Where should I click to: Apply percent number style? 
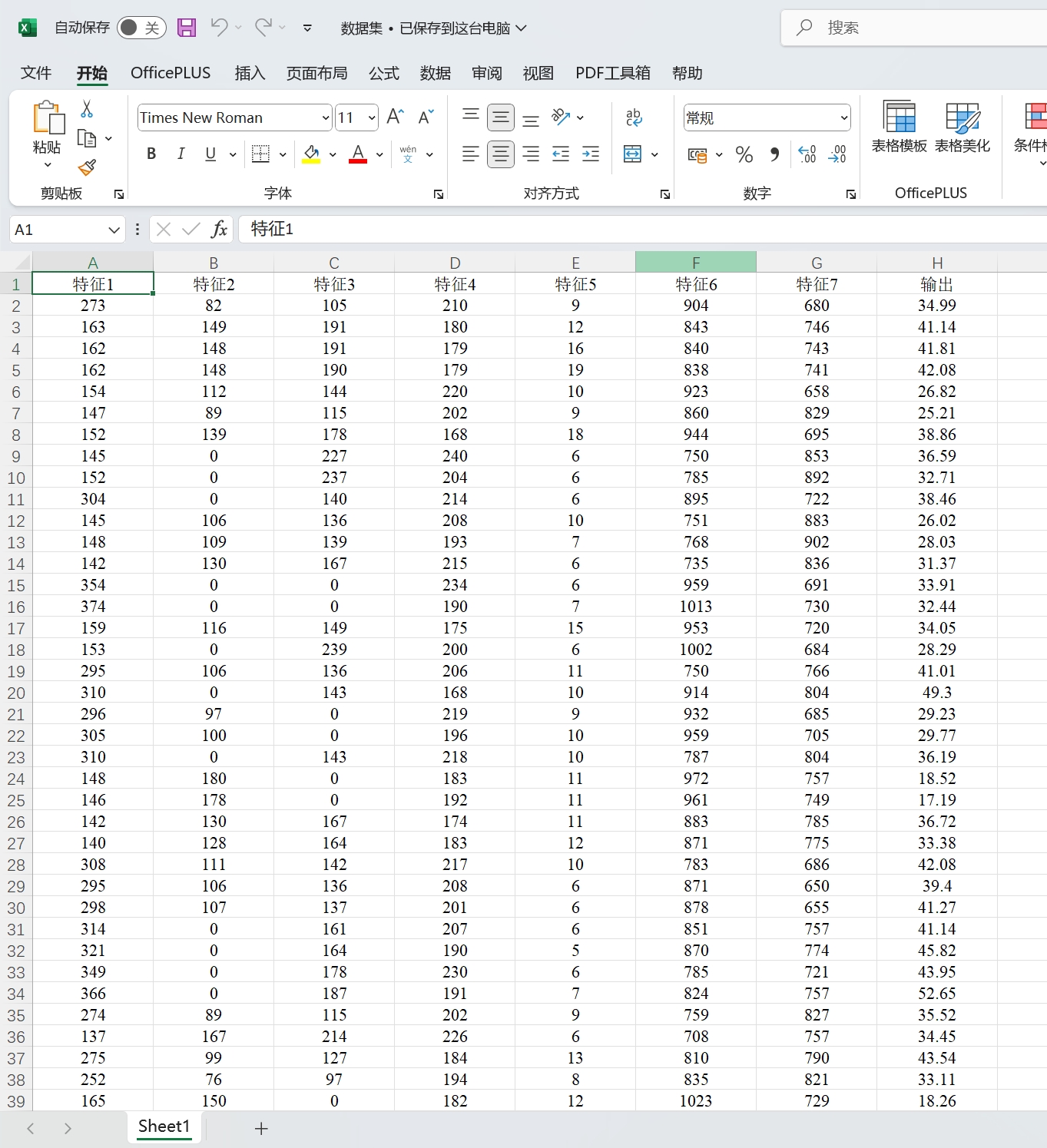coord(742,154)
